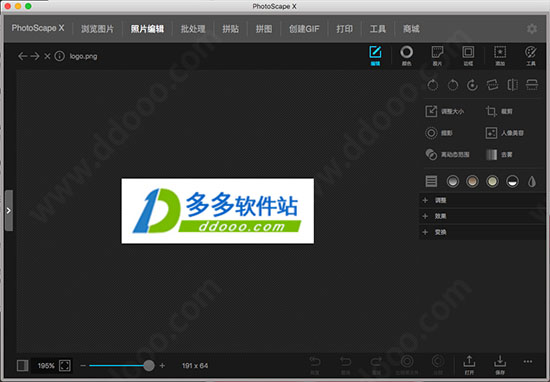
Task: Switch to the 打印 print tab
Action: point(344,29)
